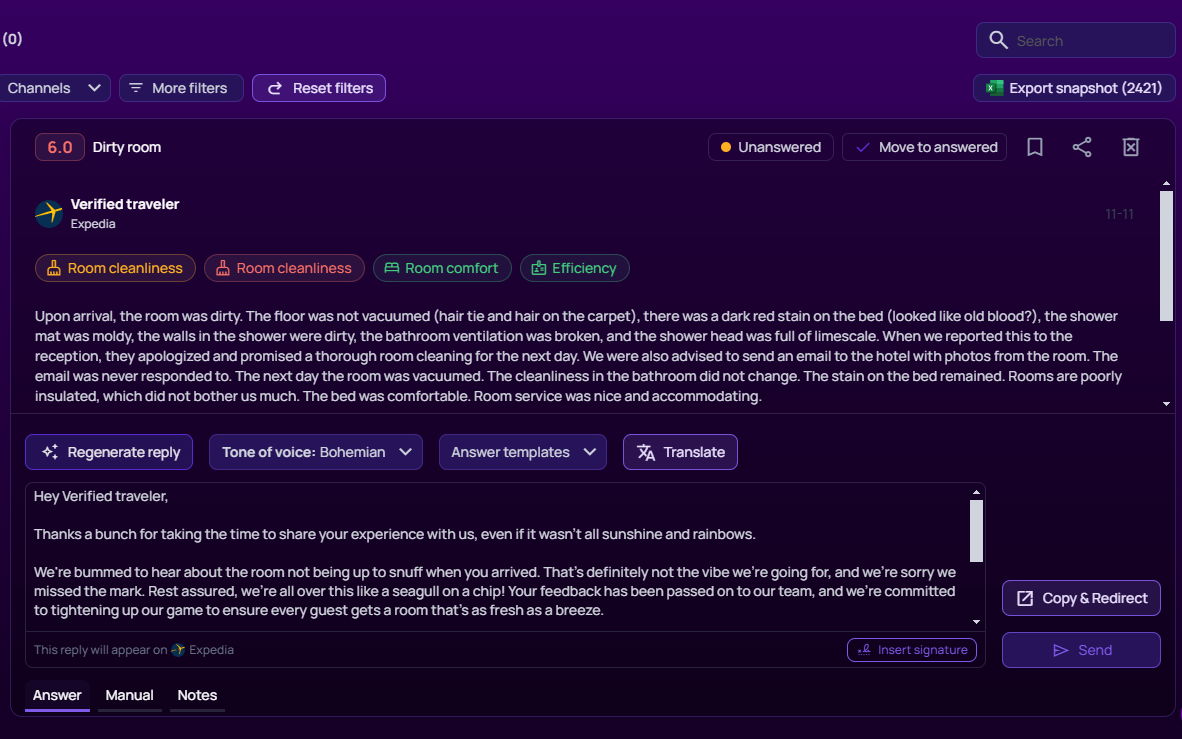Click the Expedia traveler avatar icon

coord(48,213)
